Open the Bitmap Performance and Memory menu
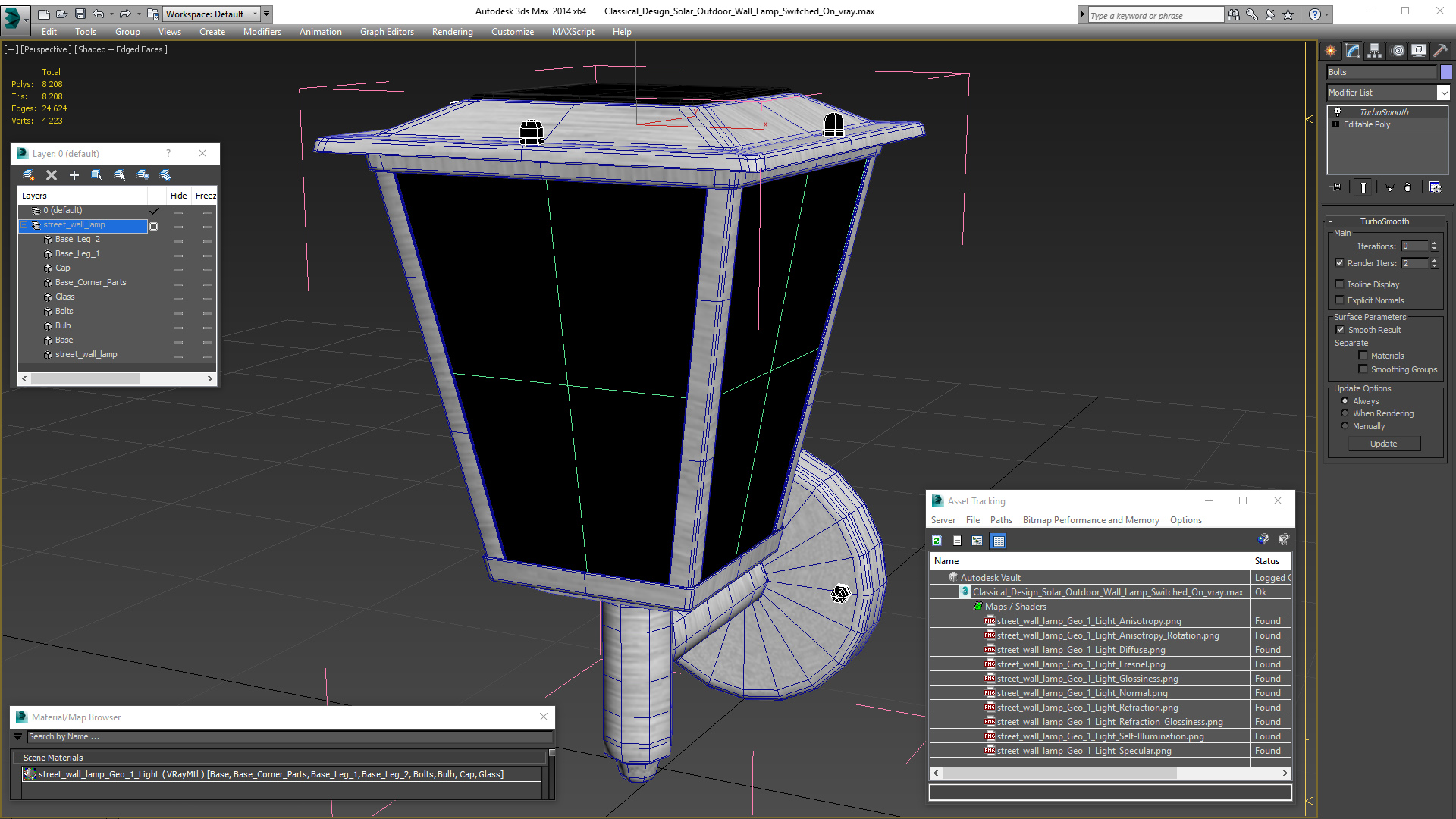This screenshot has height=819, width=1456. [1090, 520]
